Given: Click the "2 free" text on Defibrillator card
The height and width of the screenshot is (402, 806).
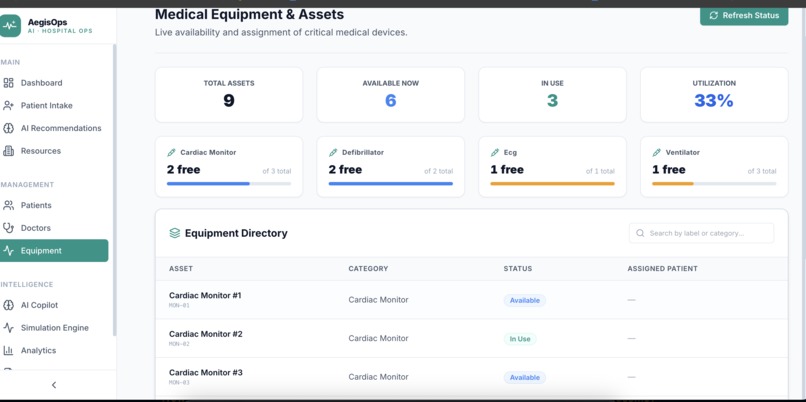Looking at the screenshot, I should pos(345,170).
